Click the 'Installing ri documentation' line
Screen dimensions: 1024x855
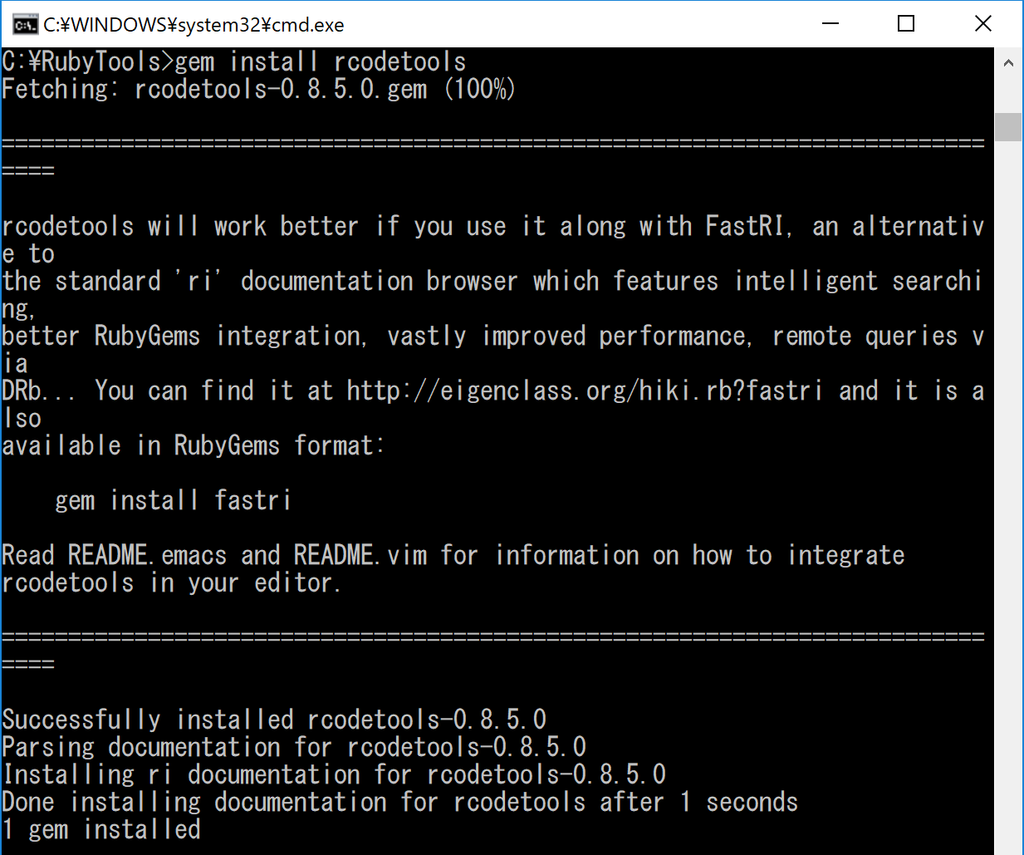[334, 775]
